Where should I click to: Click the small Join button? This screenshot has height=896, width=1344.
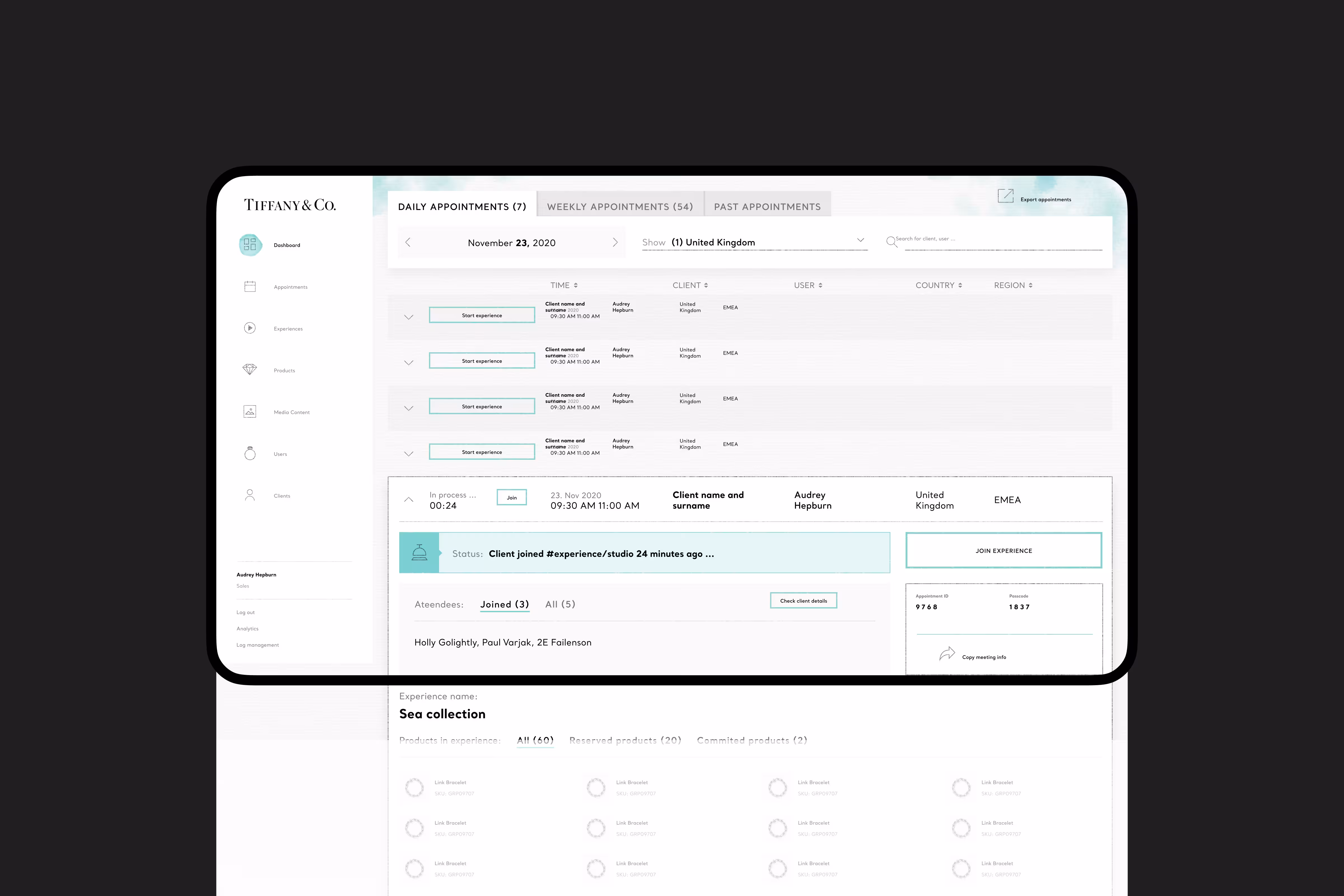512,497
